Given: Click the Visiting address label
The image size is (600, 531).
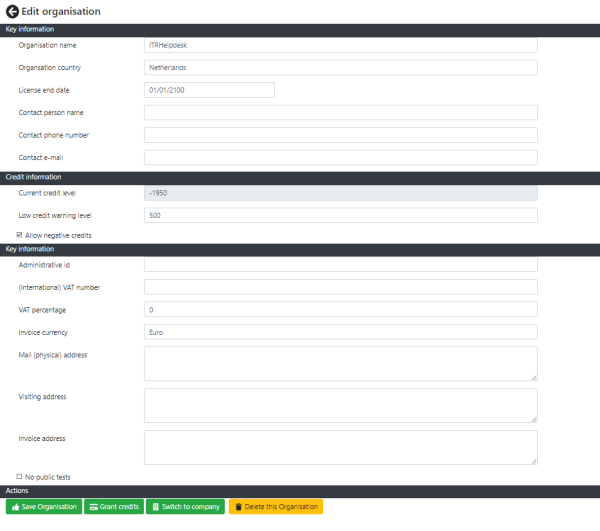Looking at the screenshot, I should point(42,397).
